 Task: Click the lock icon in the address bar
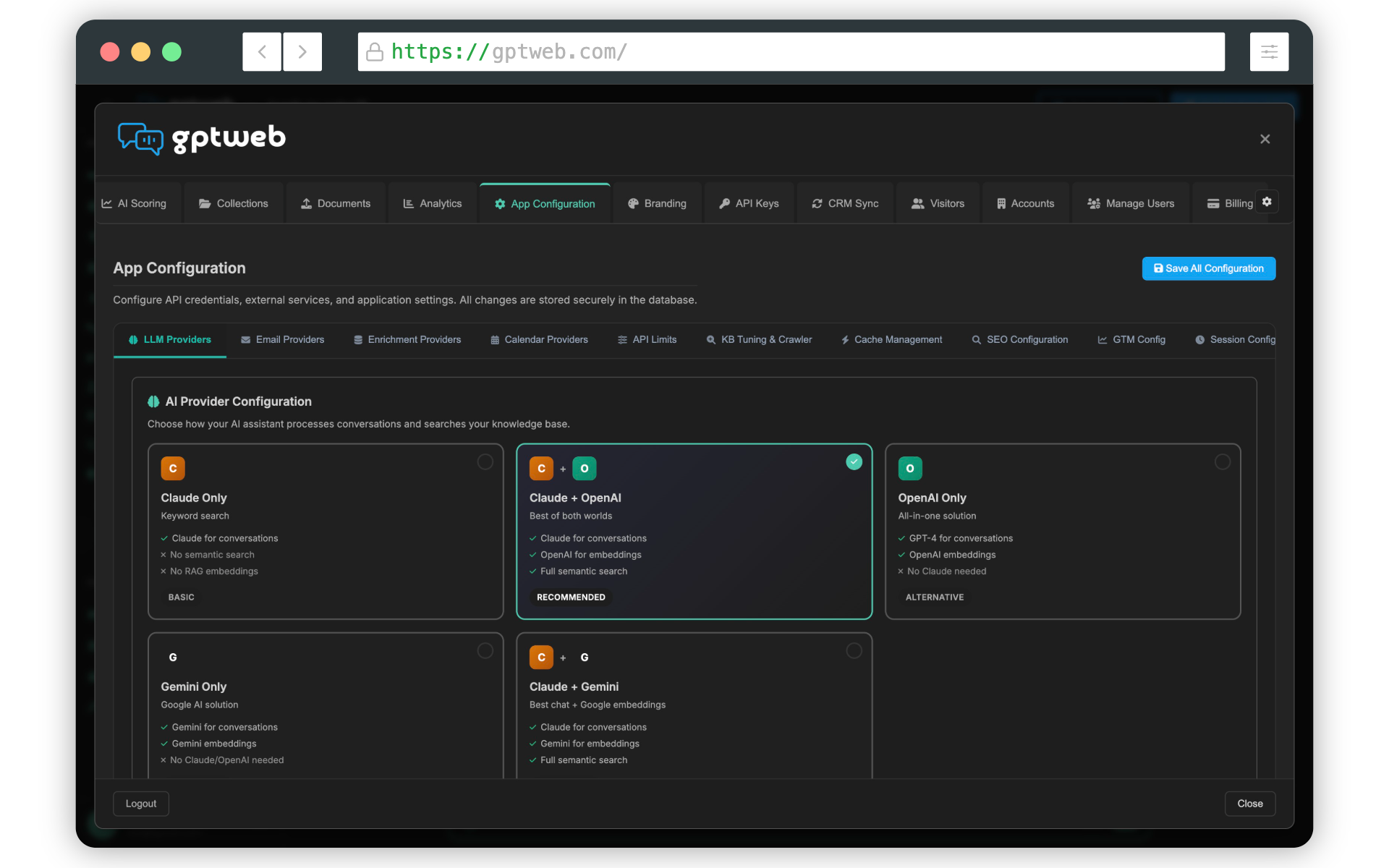point(375,52)
